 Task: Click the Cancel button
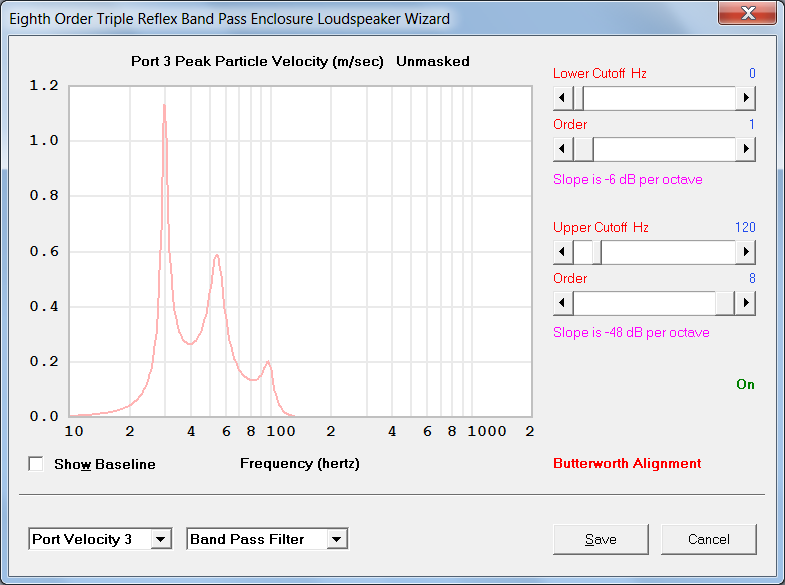pos(708,539)
